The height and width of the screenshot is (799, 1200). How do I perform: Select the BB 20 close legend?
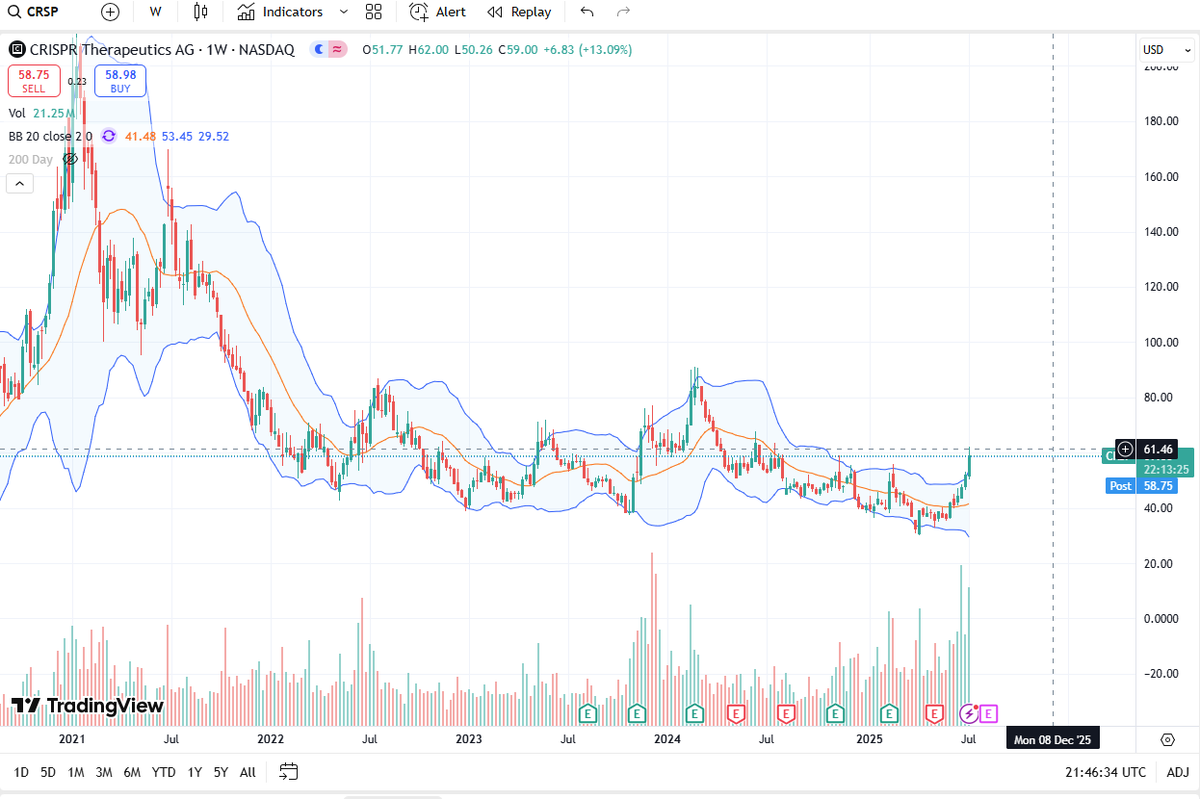50,136
